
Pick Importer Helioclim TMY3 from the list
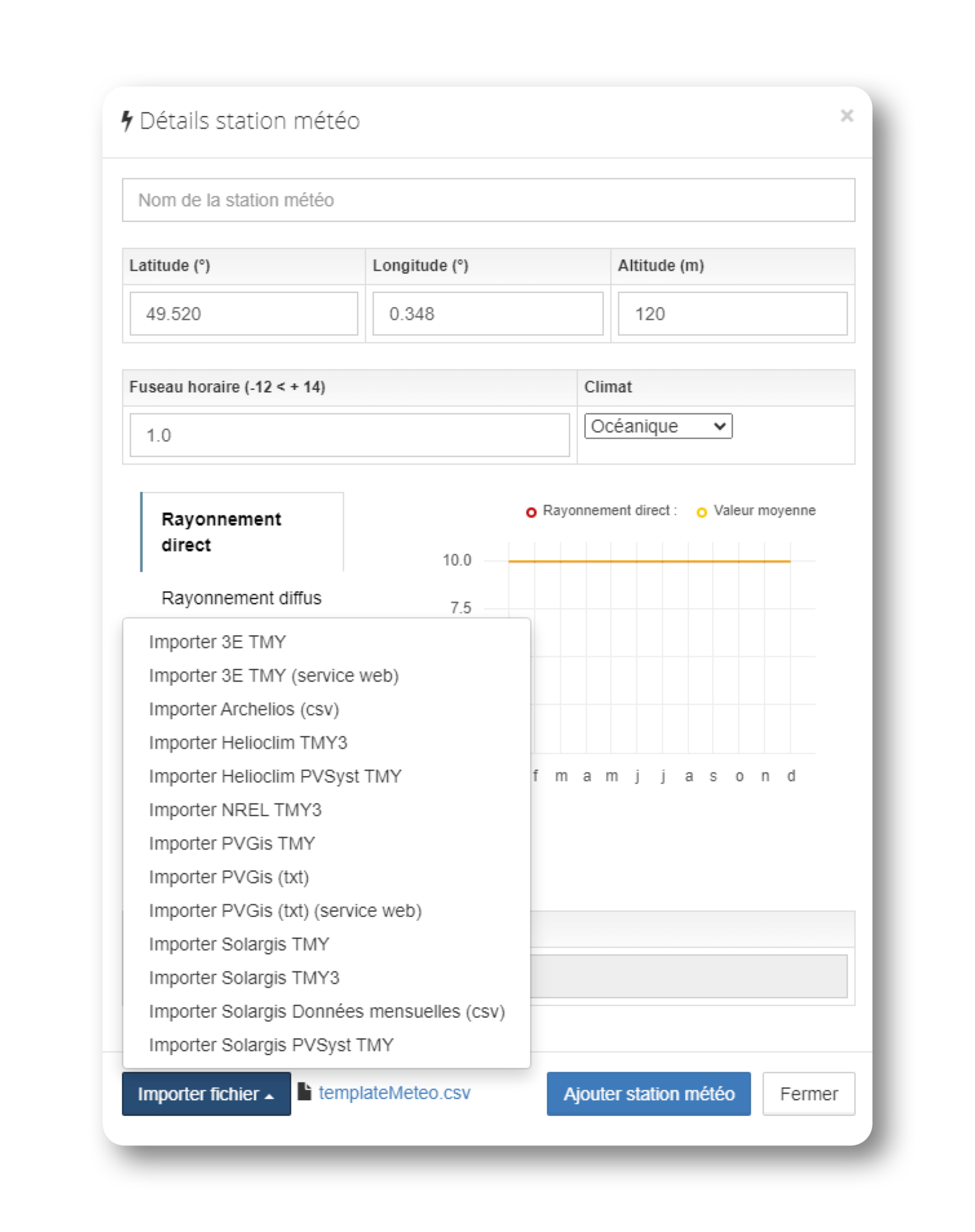pyautogui.click(x=248, y=742)
